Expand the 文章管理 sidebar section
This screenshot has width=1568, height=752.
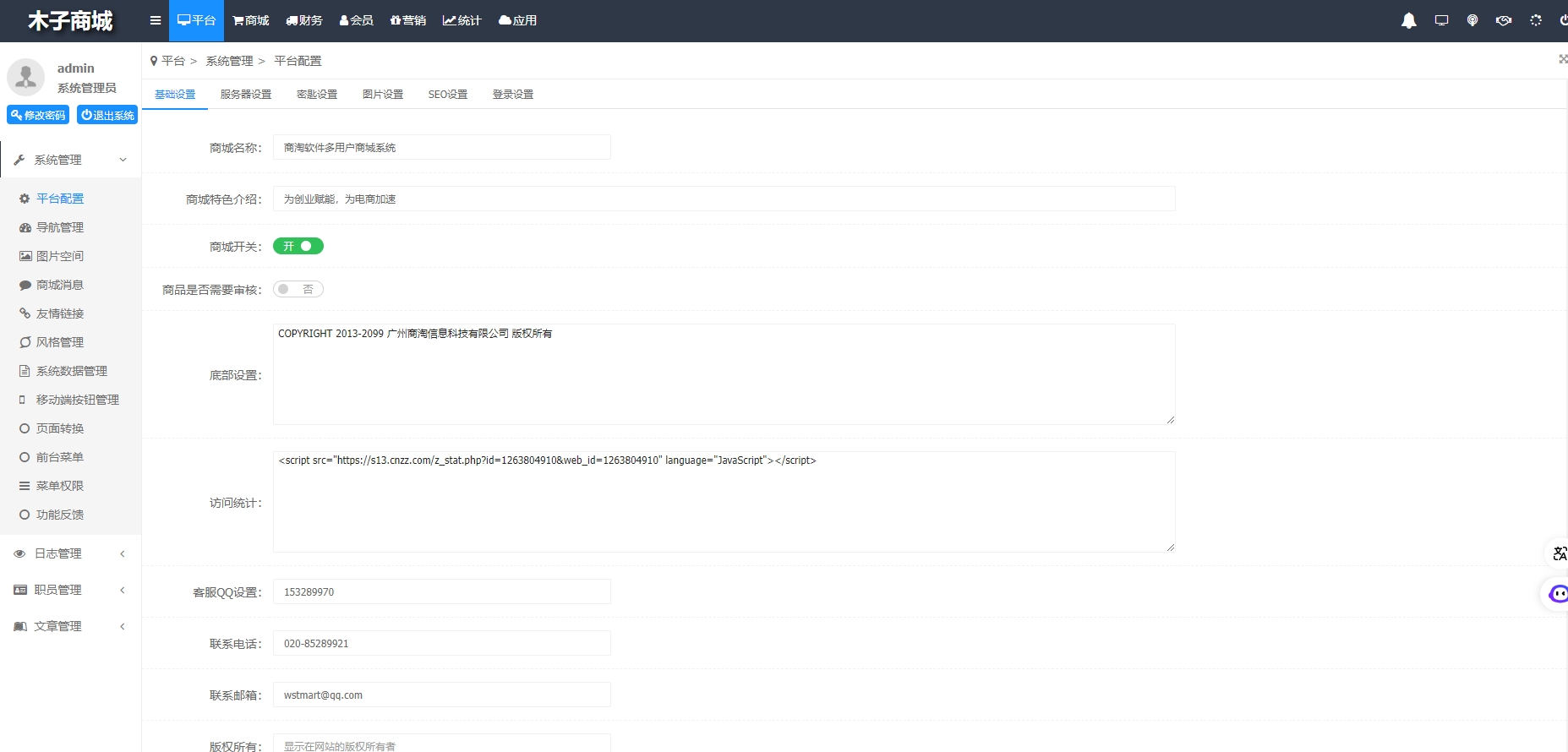point(71,626)
